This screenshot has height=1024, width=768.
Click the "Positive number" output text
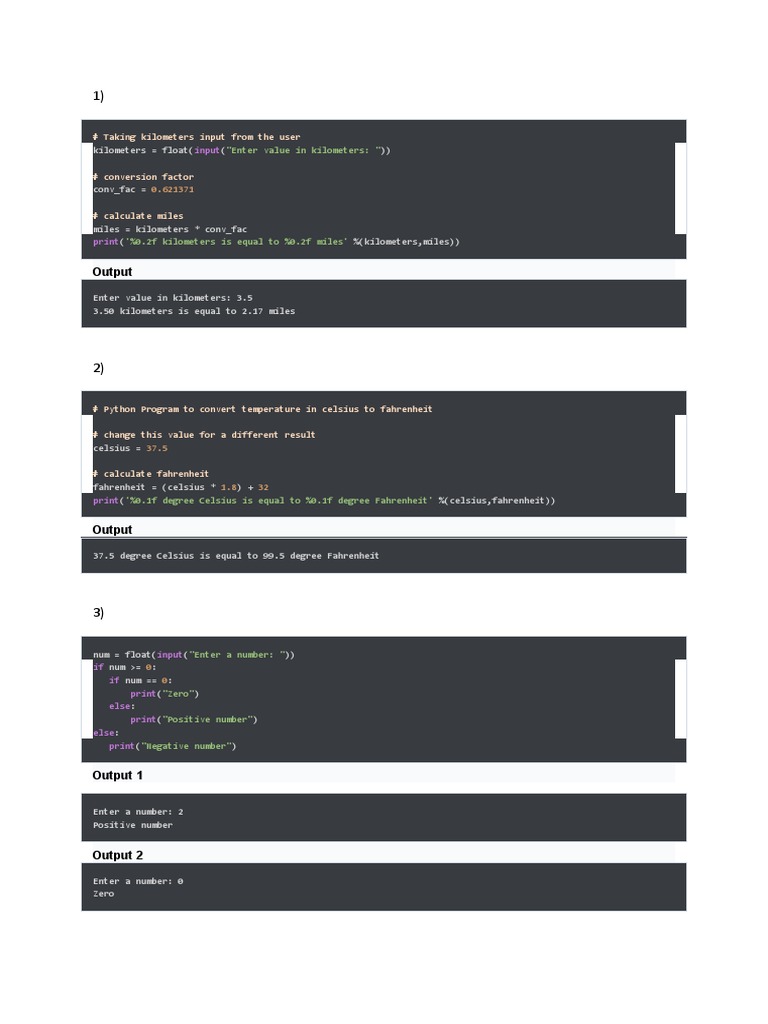(133, 825)
